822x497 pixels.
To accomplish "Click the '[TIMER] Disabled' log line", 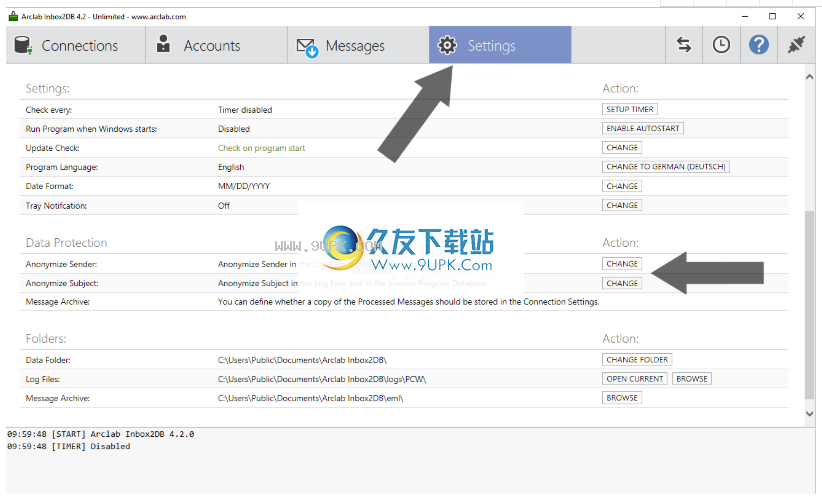I will 69,446.
